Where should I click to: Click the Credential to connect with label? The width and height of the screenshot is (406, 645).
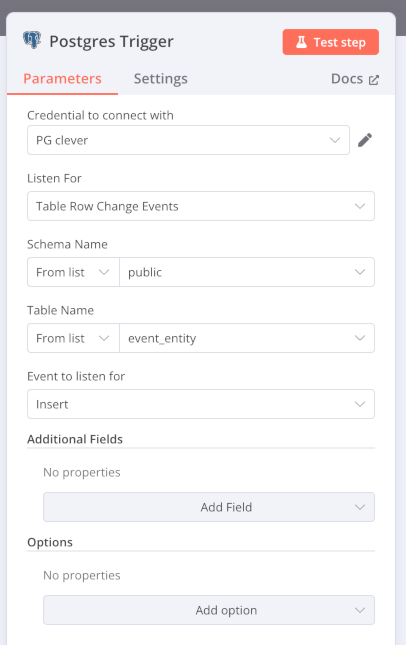coord(100,115)
